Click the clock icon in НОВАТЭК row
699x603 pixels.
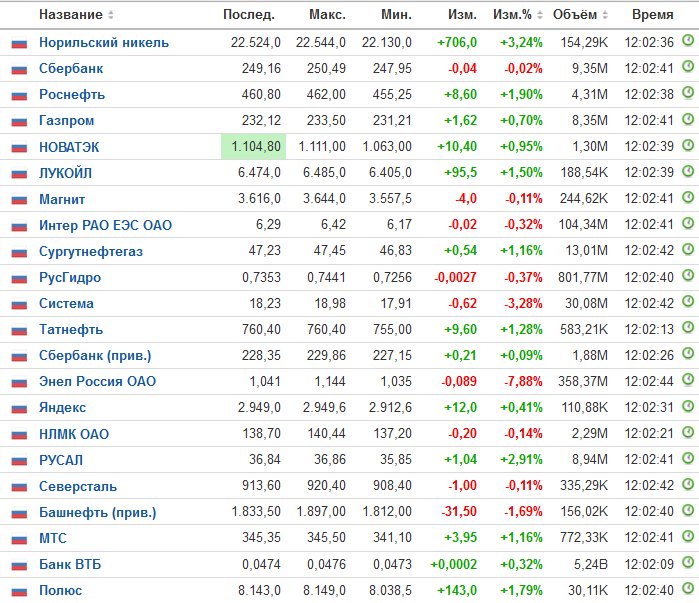(x=688, y=145)
